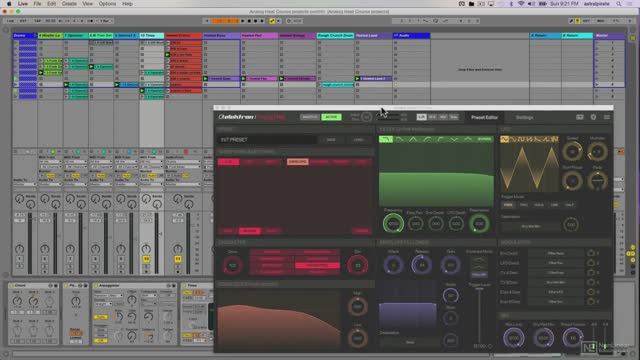Open the envelope follower Destination dropdown
640x360 pixels.
pyautogui.click(x=409, y=342)
